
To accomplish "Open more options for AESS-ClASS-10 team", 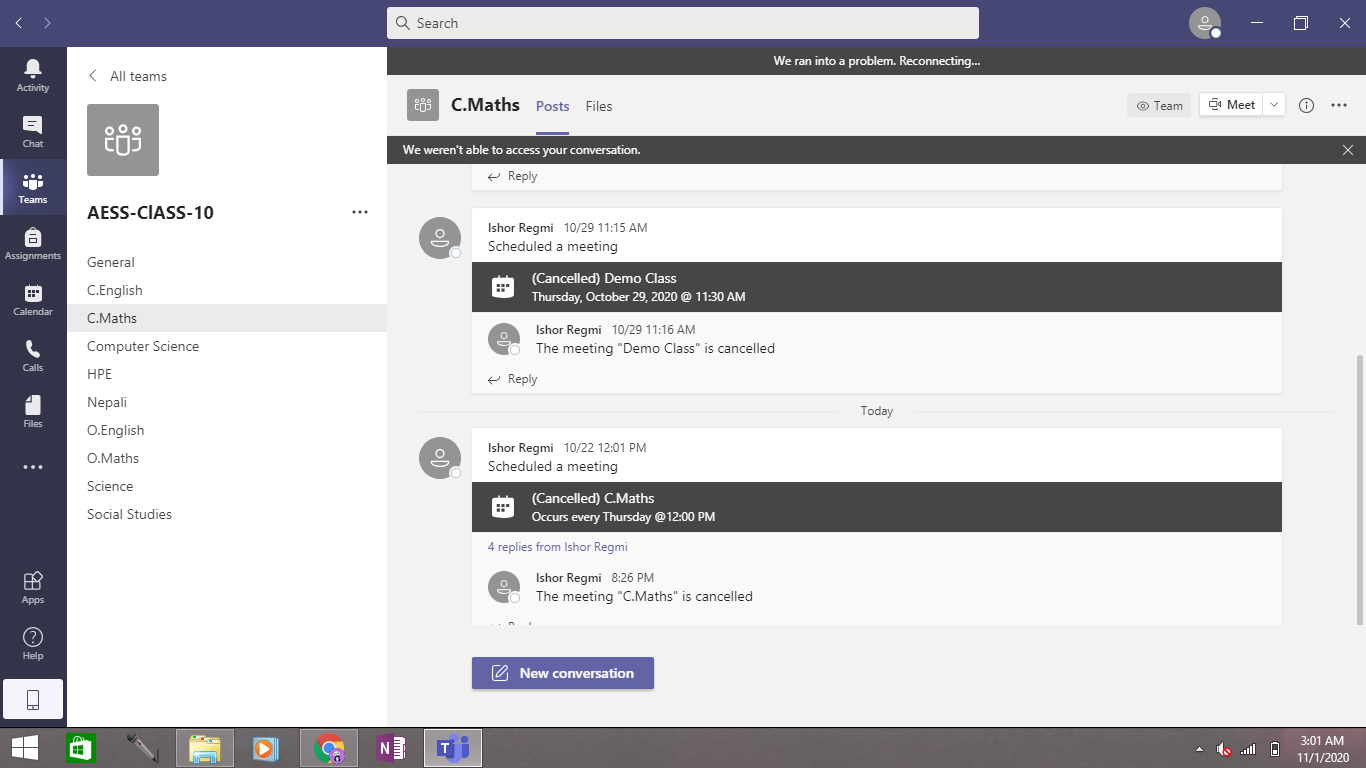I will point(360,212).
